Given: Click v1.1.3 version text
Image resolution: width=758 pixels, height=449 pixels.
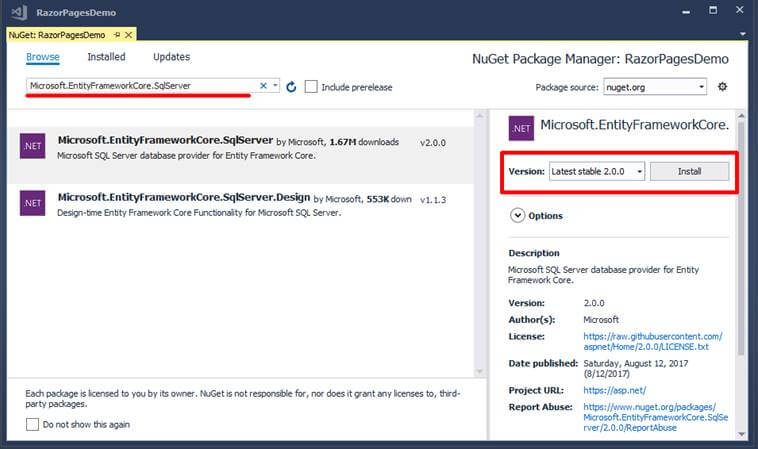Looking at the screenshot, I should coord(433,200).
